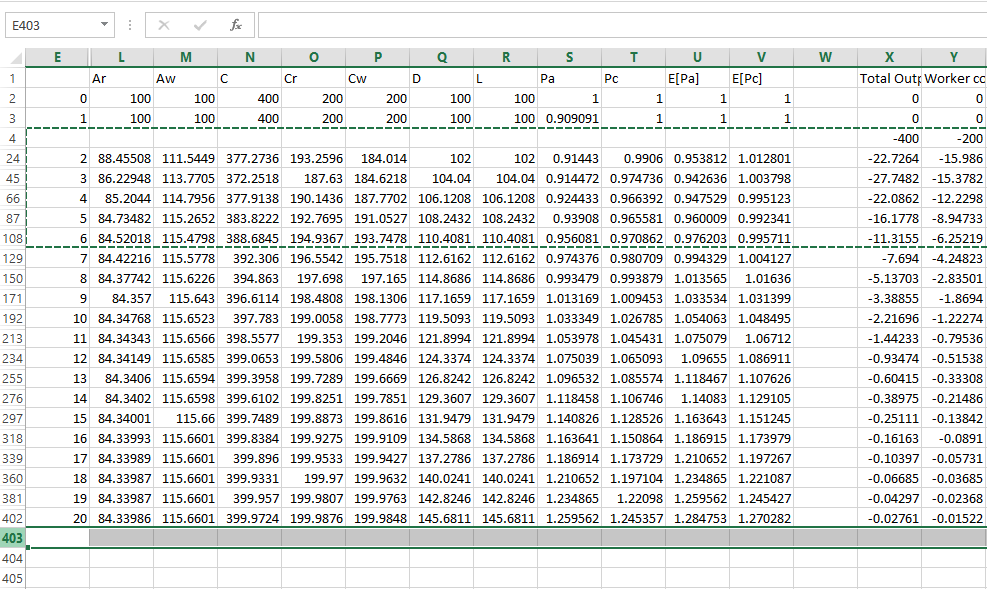Open the Name Box dropdown arrow

tap(104, 25)
